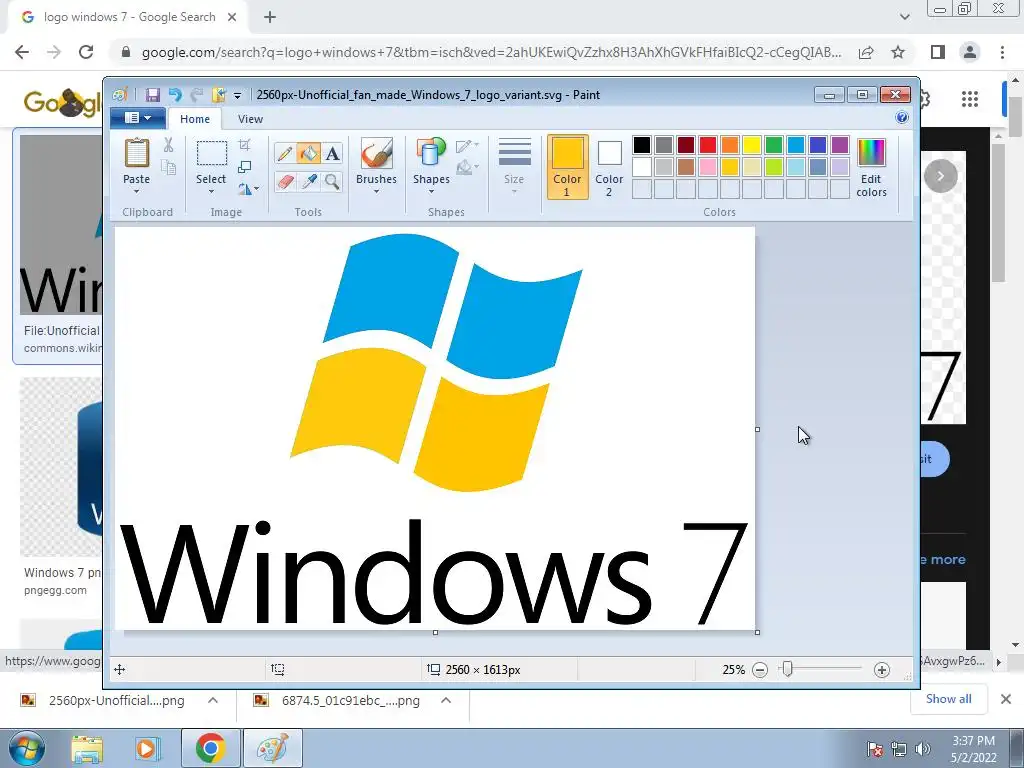Open Windows Explorer from taskbar

87,749
